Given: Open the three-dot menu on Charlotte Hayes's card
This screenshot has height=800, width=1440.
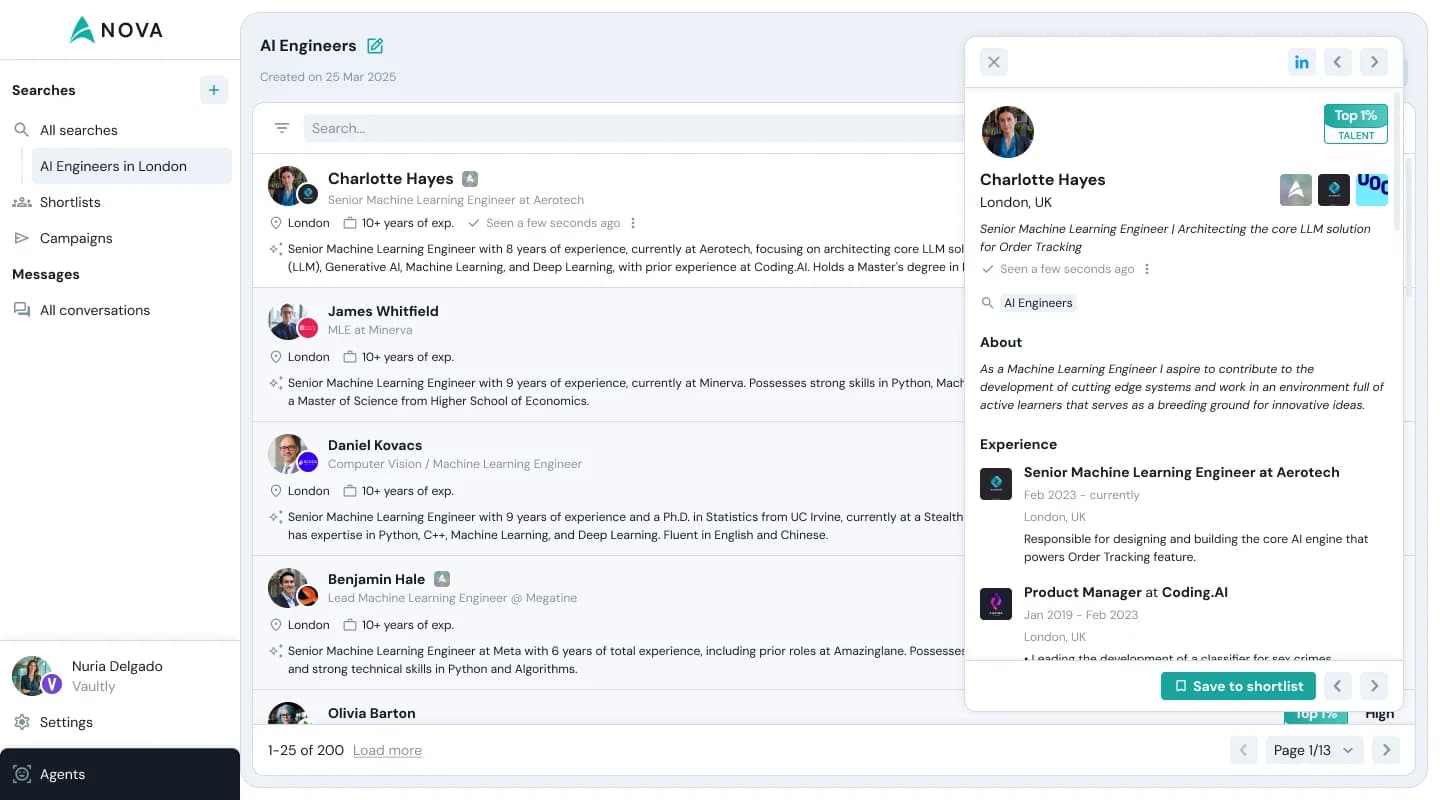Looking at the screenshot, I should (632, 223).
